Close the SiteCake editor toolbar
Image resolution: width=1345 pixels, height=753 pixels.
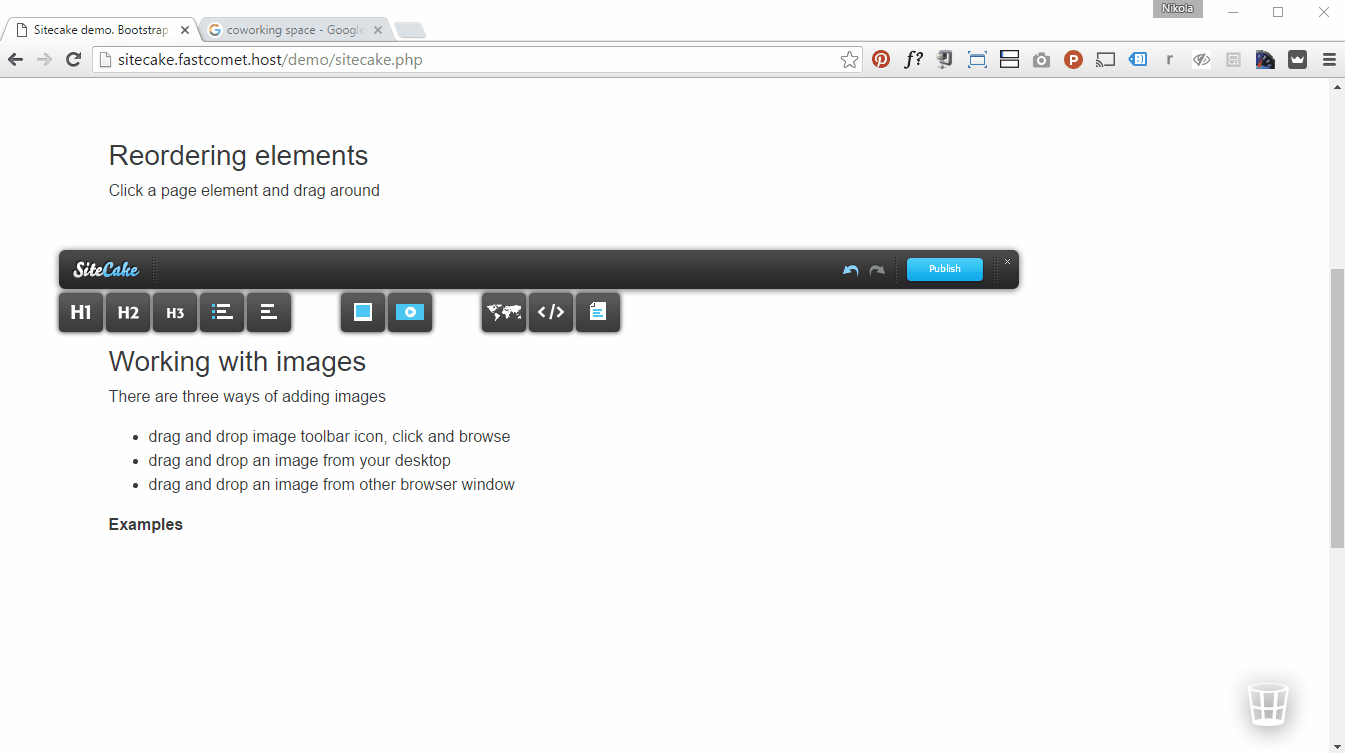coord(1007,261)
